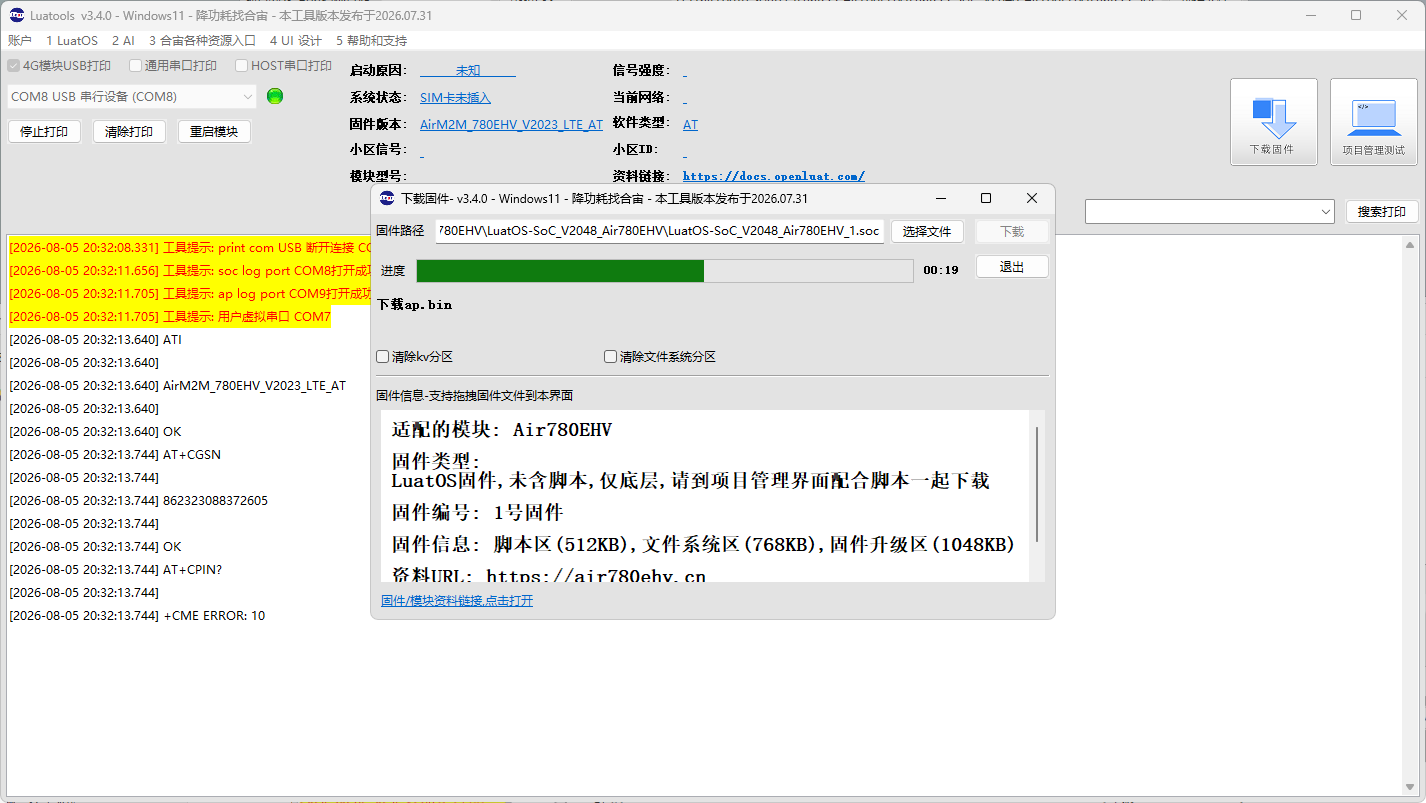Click the 选择文件 button
Screen dimensions: 1426x803
click(927, 232)
